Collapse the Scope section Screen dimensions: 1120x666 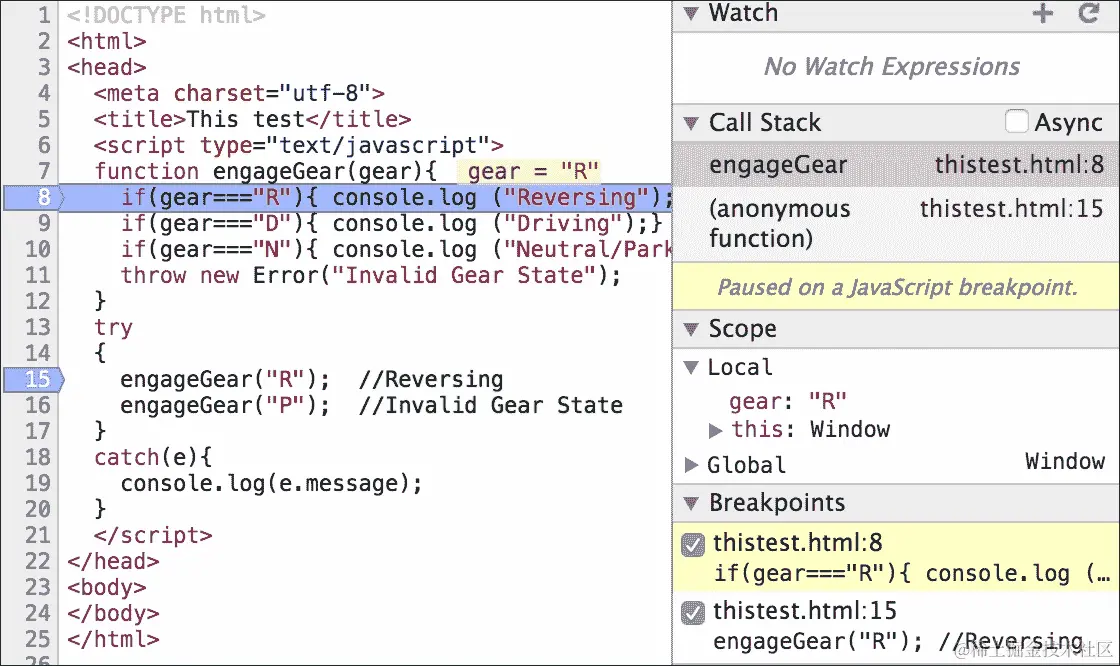click(691, 329)
